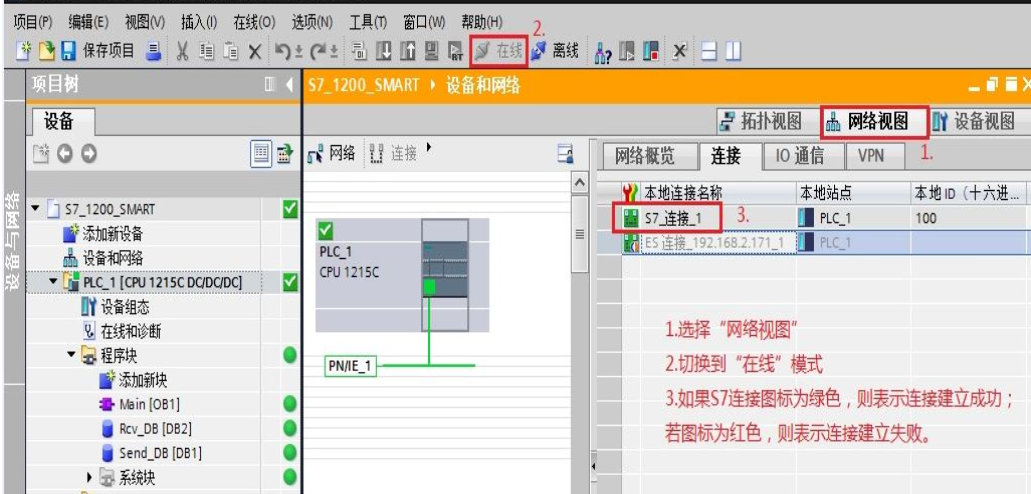This screenshot has width=1031, height=494.
Task: Click the delete X icon in toolbar
Action: pos(254,51)
